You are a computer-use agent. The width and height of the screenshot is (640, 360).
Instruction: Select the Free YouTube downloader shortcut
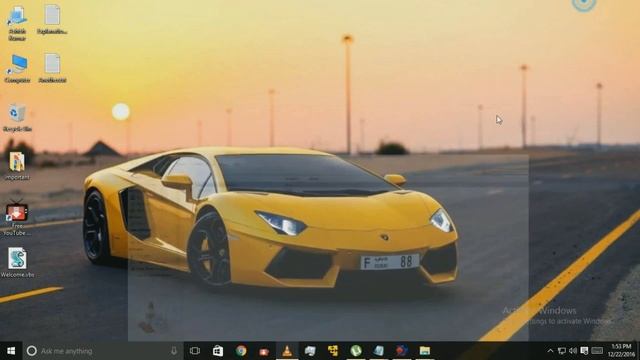coord(17,218)
